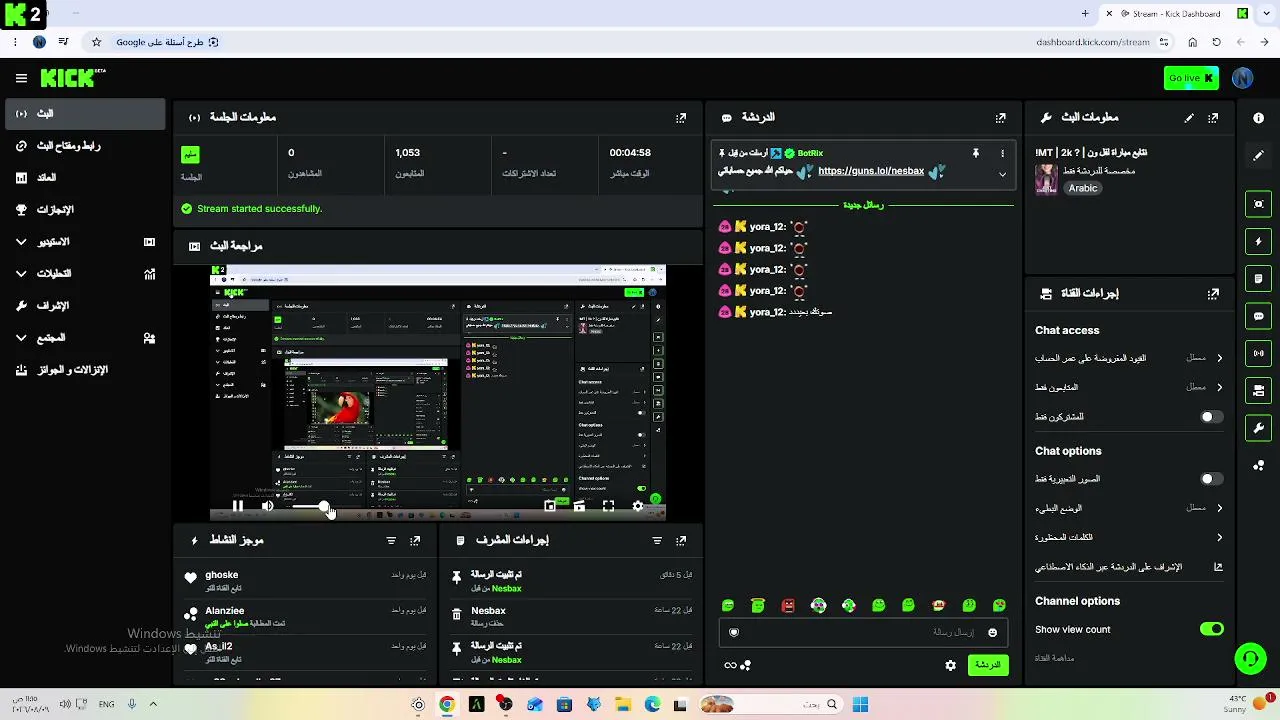Toggle the wrench stream info icon in the right rail
The width and height of the screenshot is (1280, 720).
(1259, 428)
